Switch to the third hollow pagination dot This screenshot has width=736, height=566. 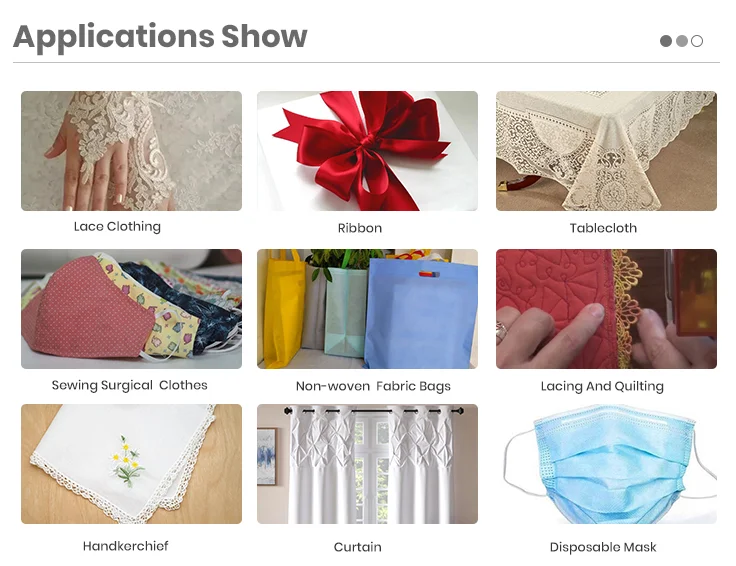[697, 41]
